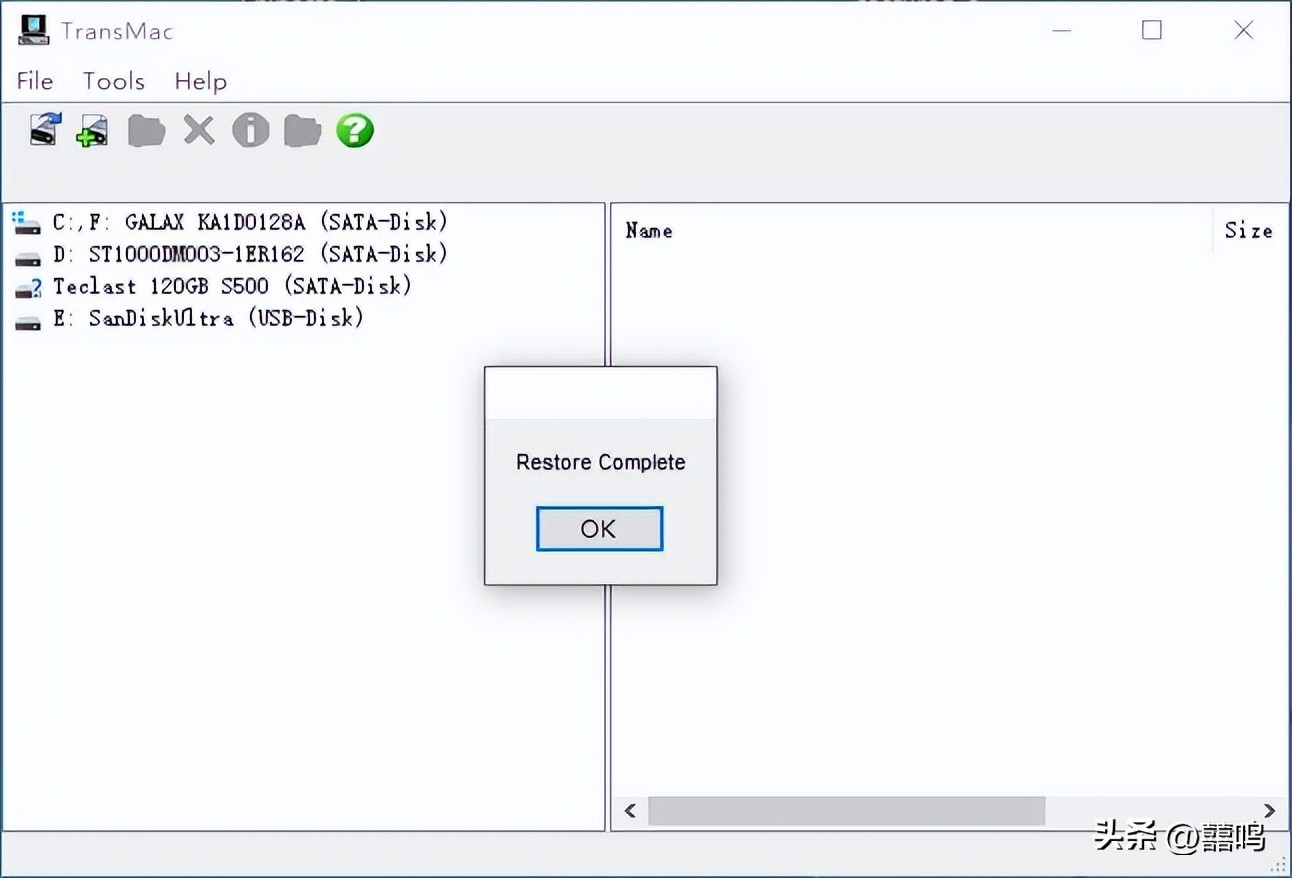Click the greyed folder icon beside the green help icon
The height and width of the screenshot is (878, 1292).
pos(303,130)
